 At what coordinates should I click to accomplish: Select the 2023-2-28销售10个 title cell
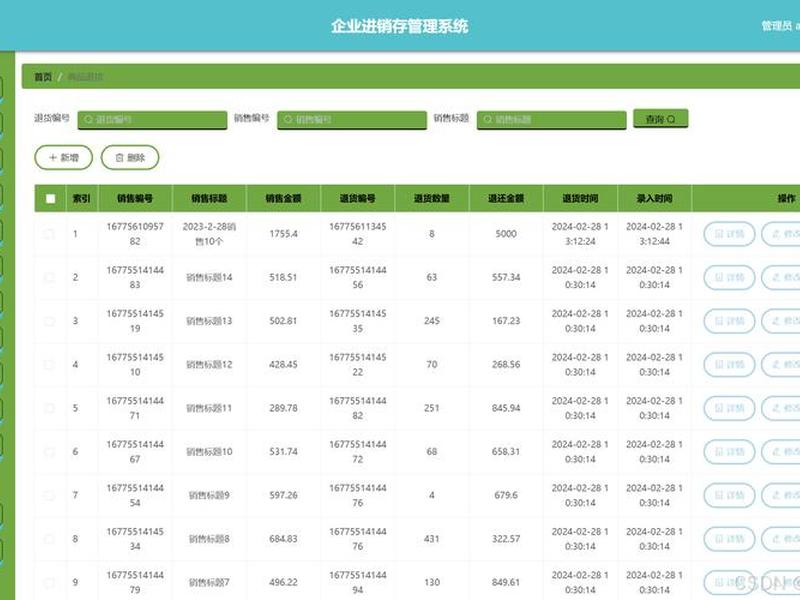(209, 234)
